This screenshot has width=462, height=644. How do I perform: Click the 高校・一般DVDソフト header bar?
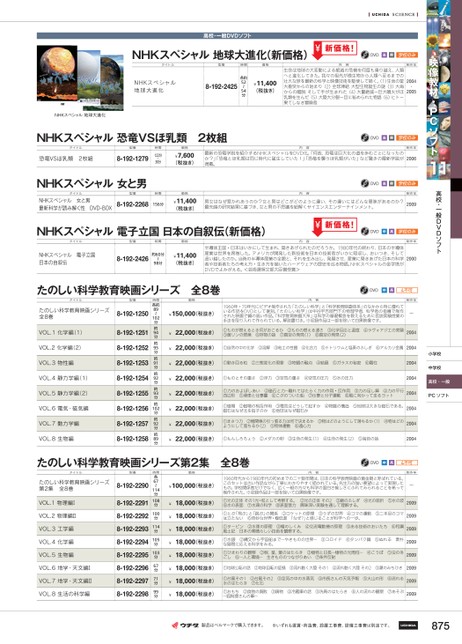point(227,36)
